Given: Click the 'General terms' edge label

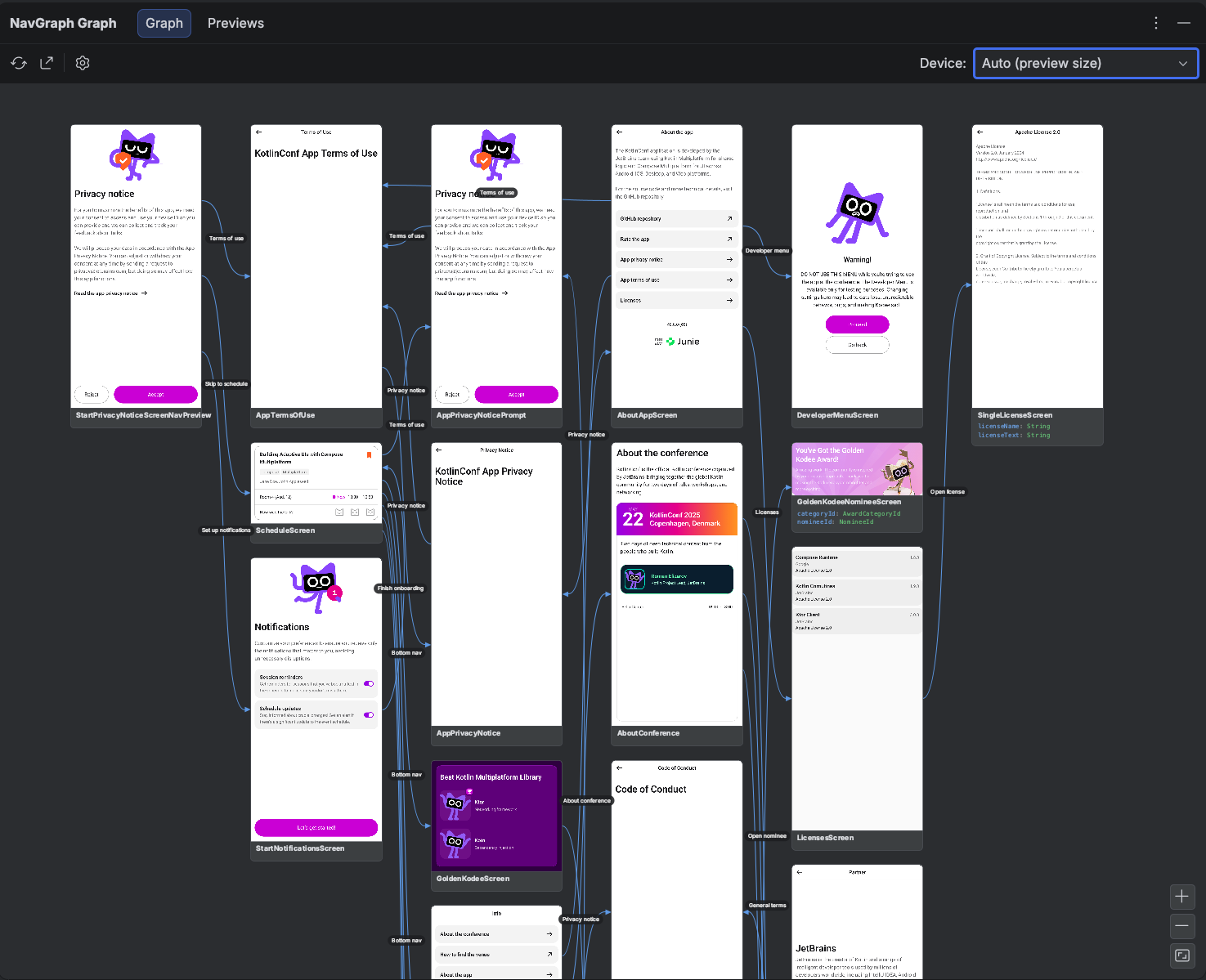Looking at the screenshot, I should click(767, 905).
